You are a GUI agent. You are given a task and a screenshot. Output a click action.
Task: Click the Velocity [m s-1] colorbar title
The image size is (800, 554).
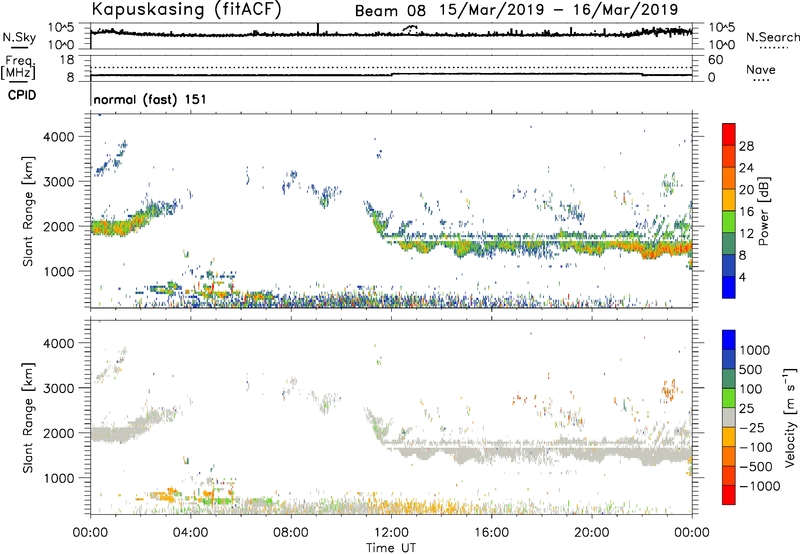tap(790, 417)
